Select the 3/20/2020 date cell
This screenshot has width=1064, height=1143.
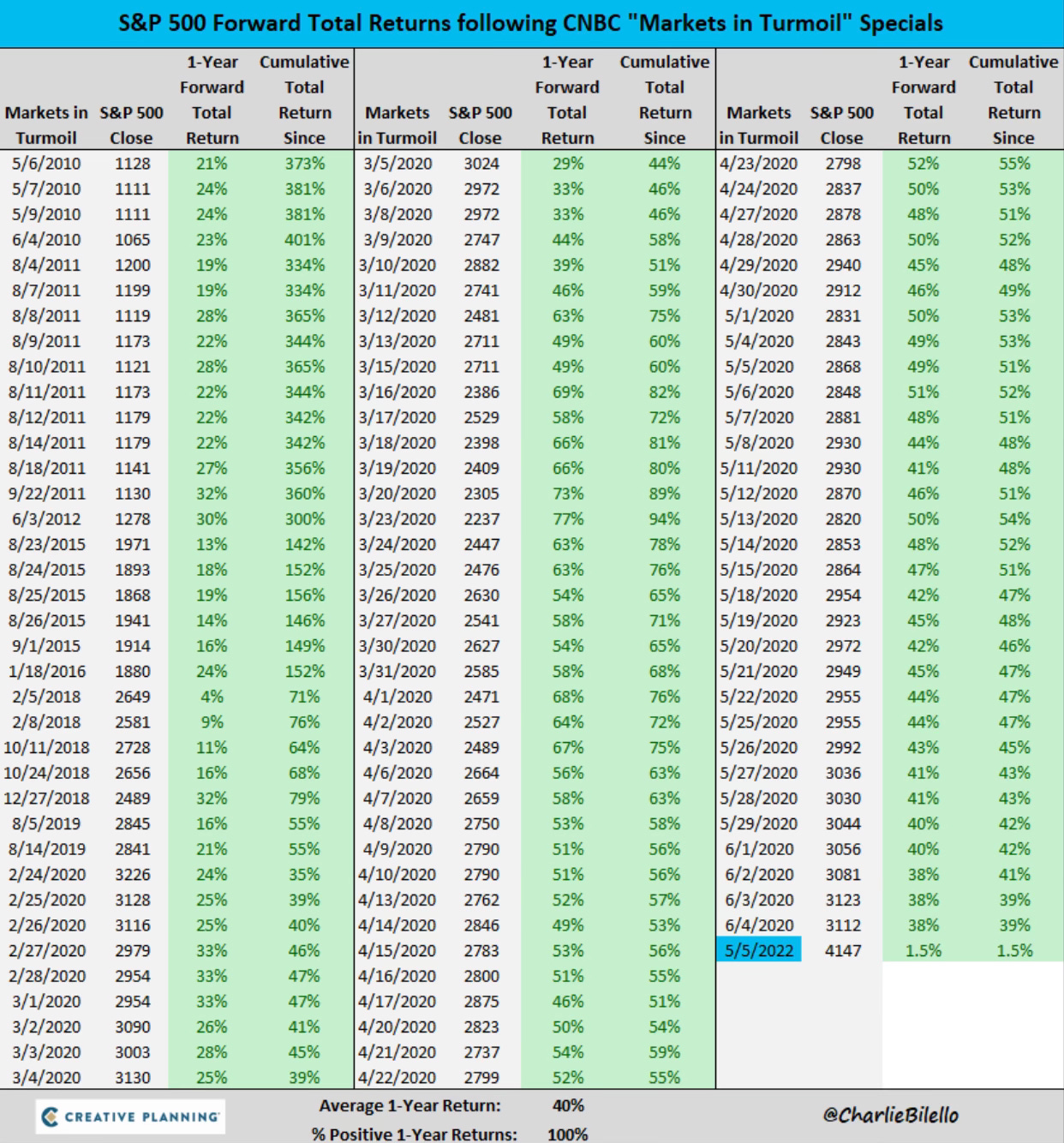click(x=398, y=494)
